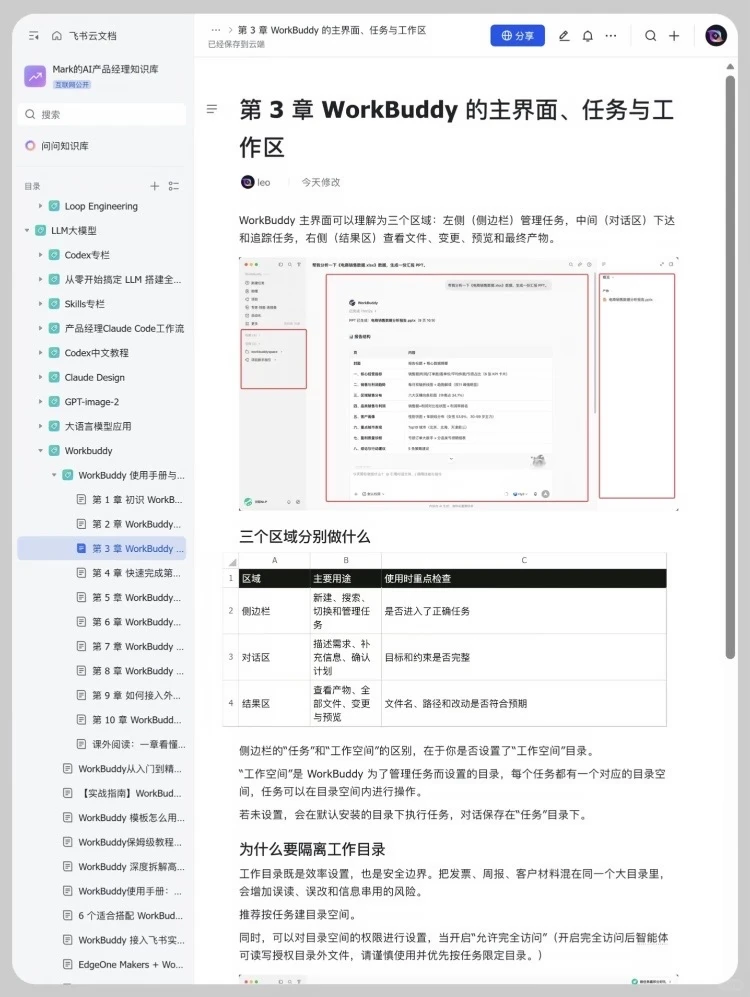750x997 pixels.
Task: Create new document with top-right plus
Action: click(x=674, y=36)
